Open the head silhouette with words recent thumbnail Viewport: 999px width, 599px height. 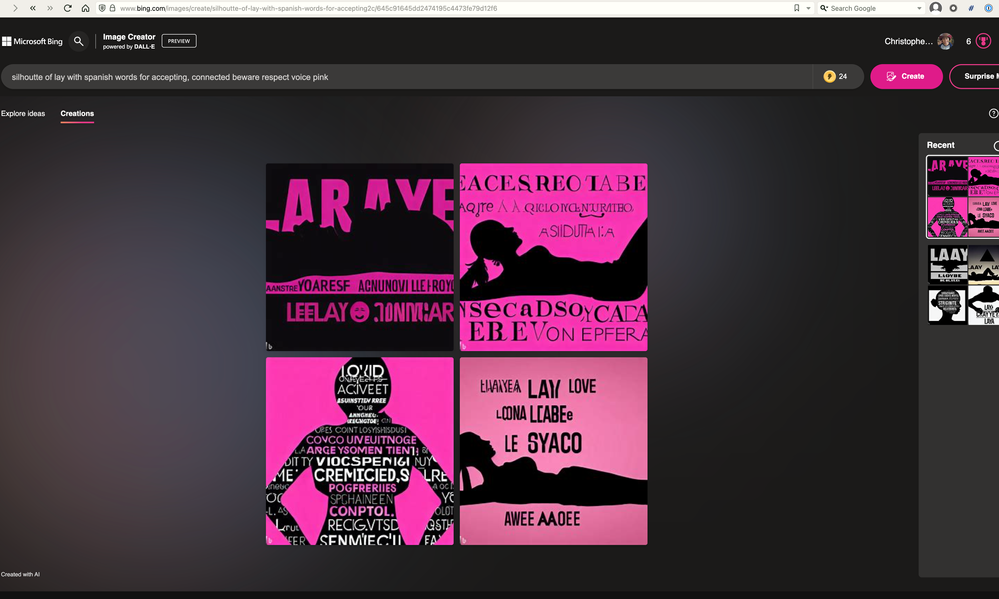[948, 305]
